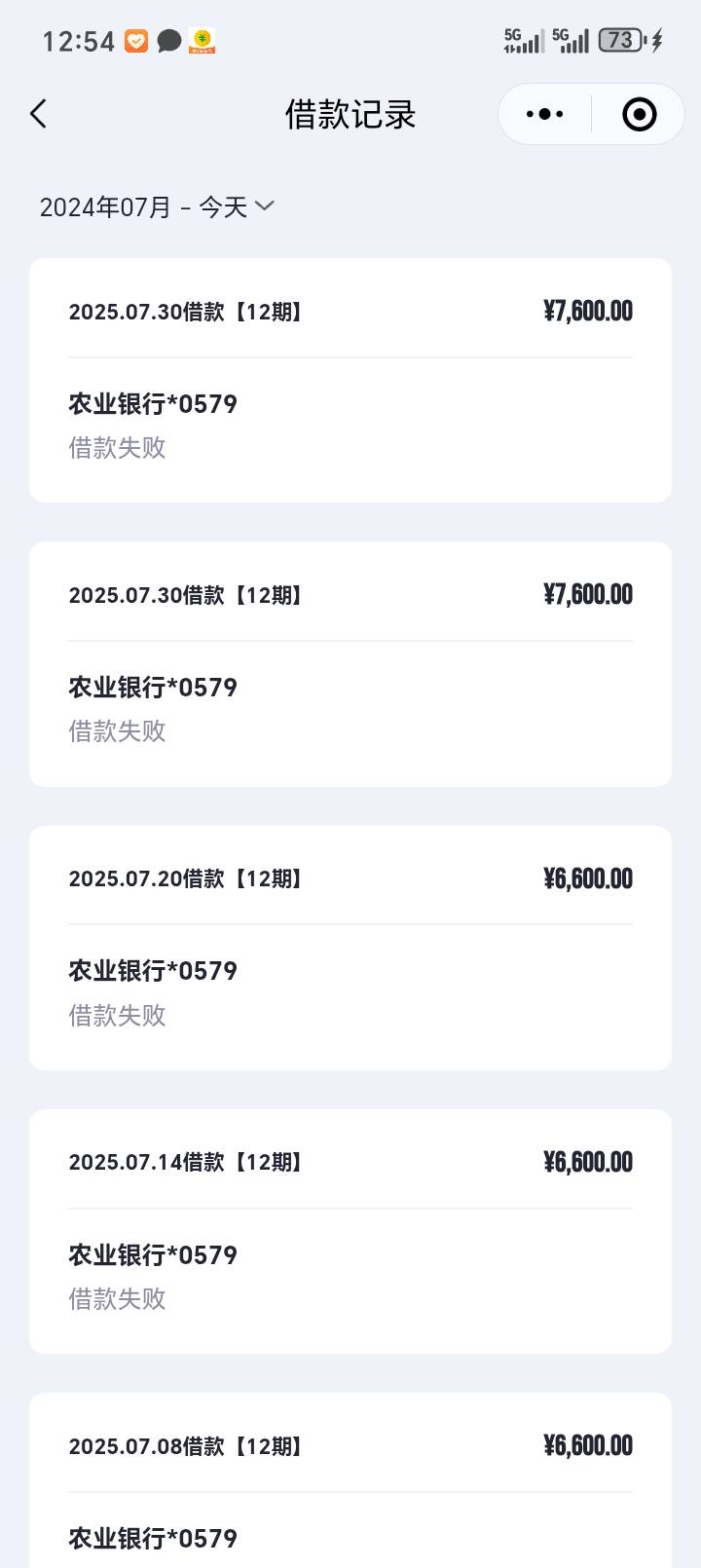Tap the back arrow icon
This screenshot has width=701, height=1568.
(x=38, y=114)
